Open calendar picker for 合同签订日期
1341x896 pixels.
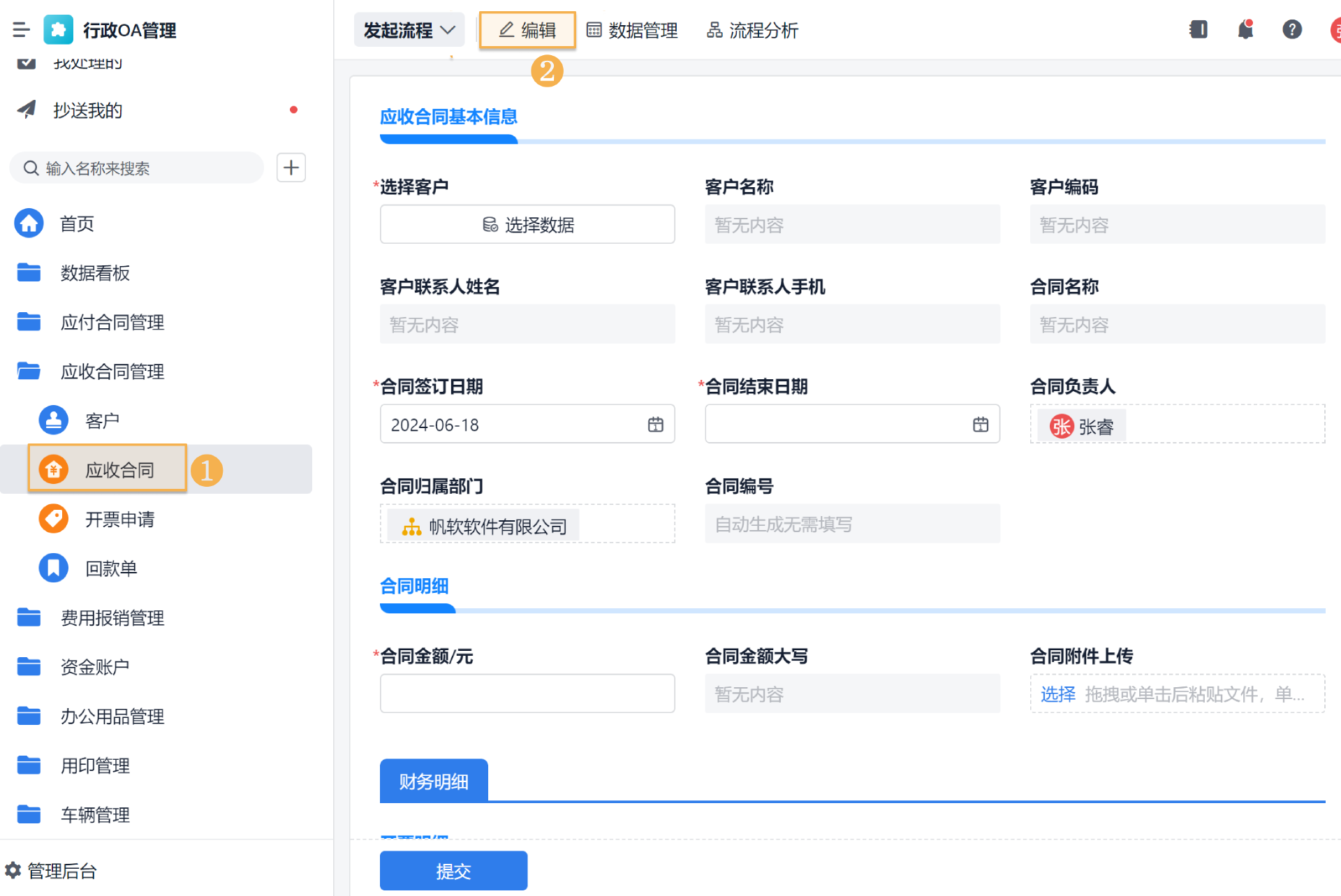(x=655, y=425)
